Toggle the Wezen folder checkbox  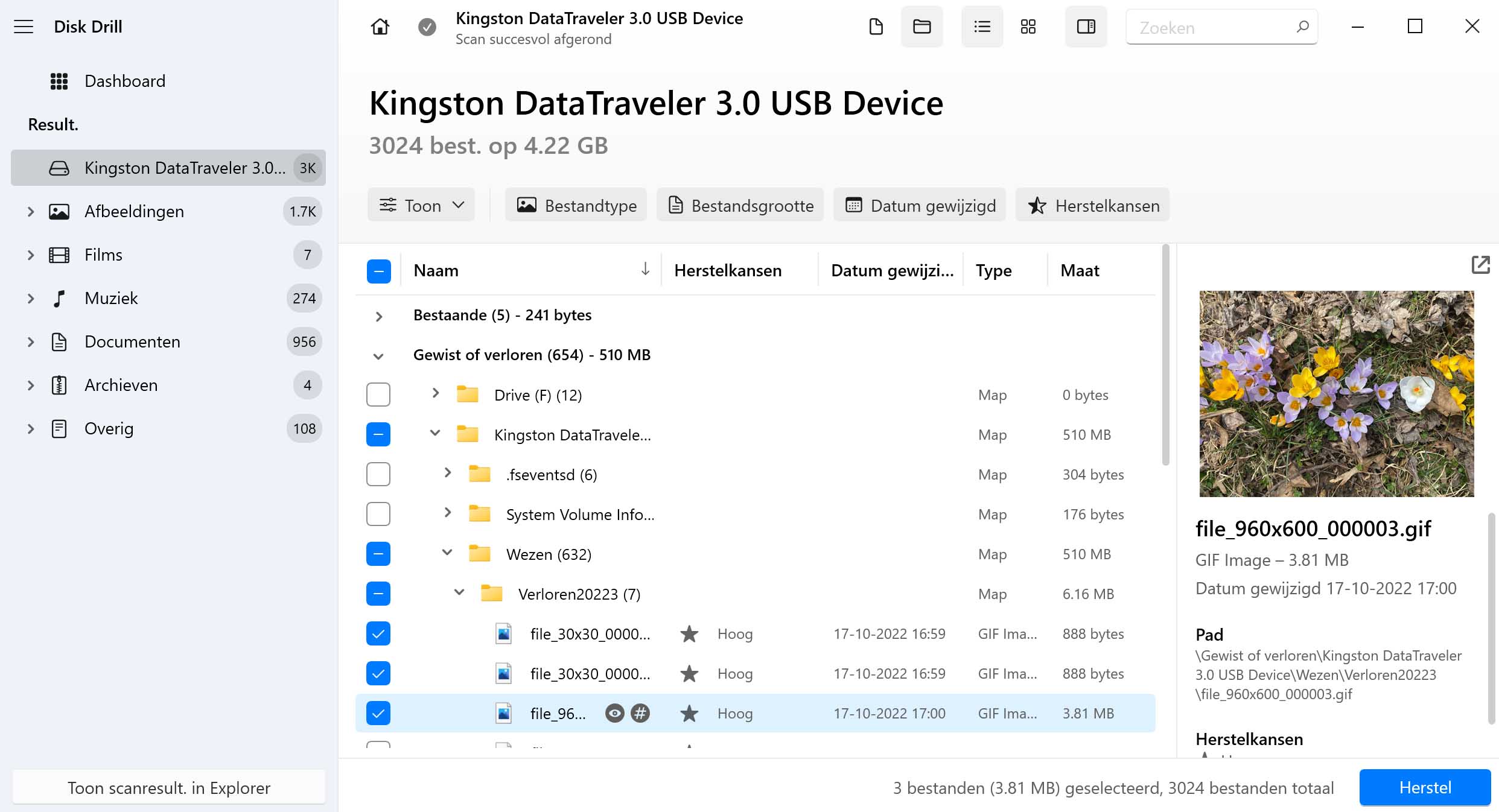point(378,554)
